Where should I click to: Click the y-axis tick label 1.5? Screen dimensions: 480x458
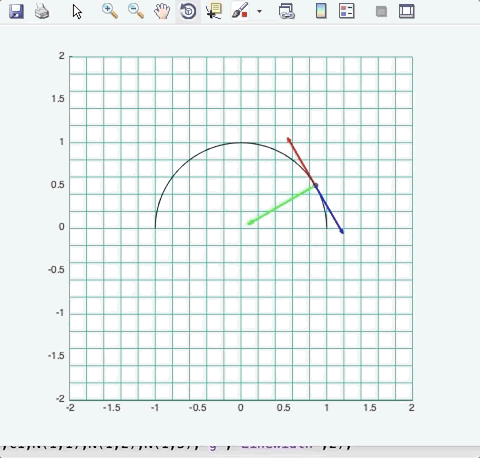(x=58, y=99)
